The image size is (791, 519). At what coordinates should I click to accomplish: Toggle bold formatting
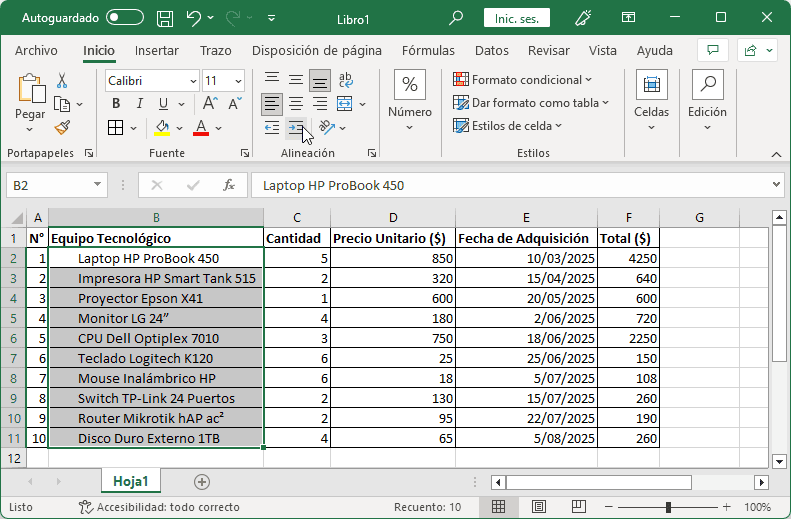click(116, 103)
